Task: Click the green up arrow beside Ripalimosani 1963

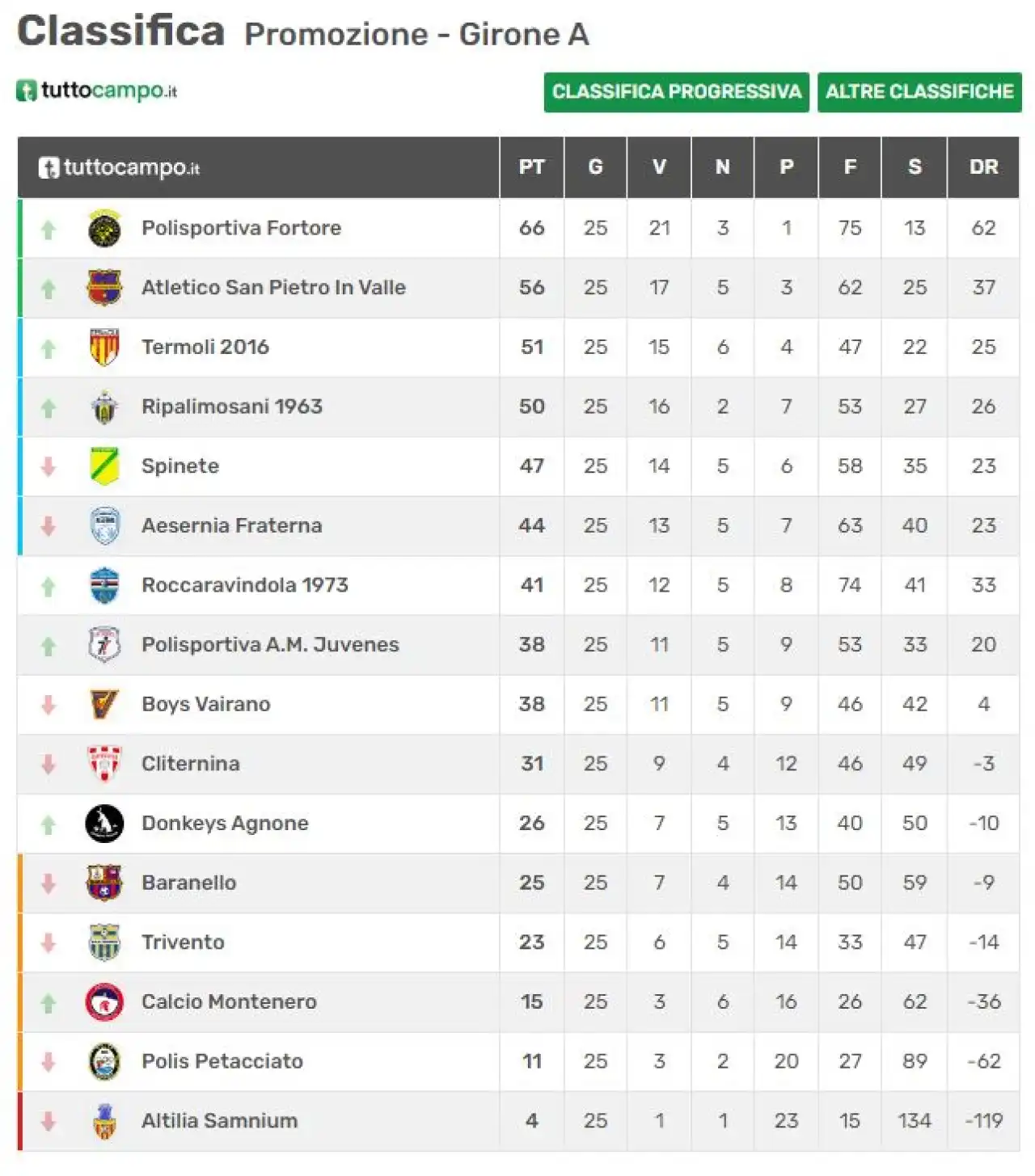Action: 49,408
